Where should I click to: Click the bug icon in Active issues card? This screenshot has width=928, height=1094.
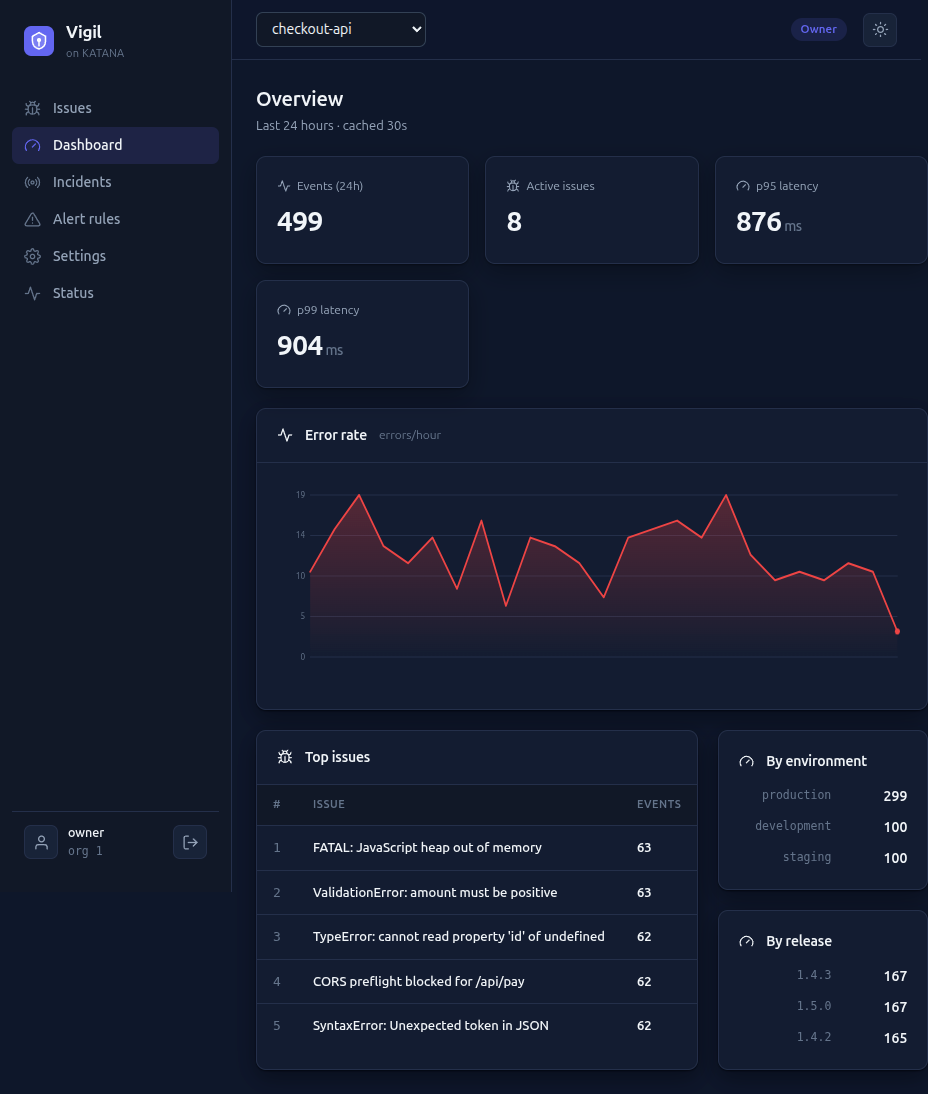point(513,186)
